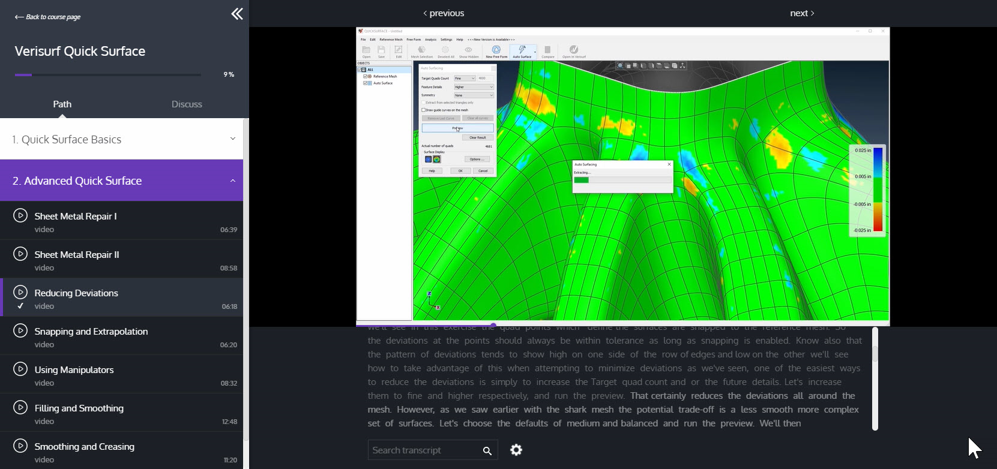Open the Filling and Smoothing lesson
Image resolution: width=997 pixels, height=469 pixels.
coord(121,413)
